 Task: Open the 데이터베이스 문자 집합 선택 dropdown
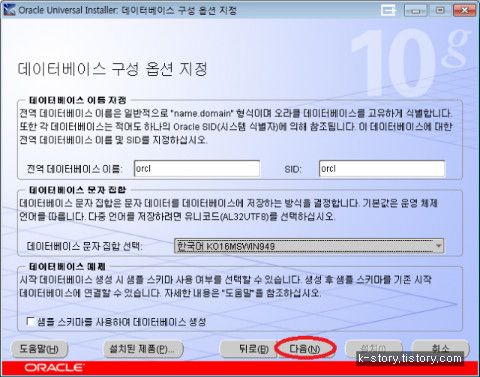point(309,246)
